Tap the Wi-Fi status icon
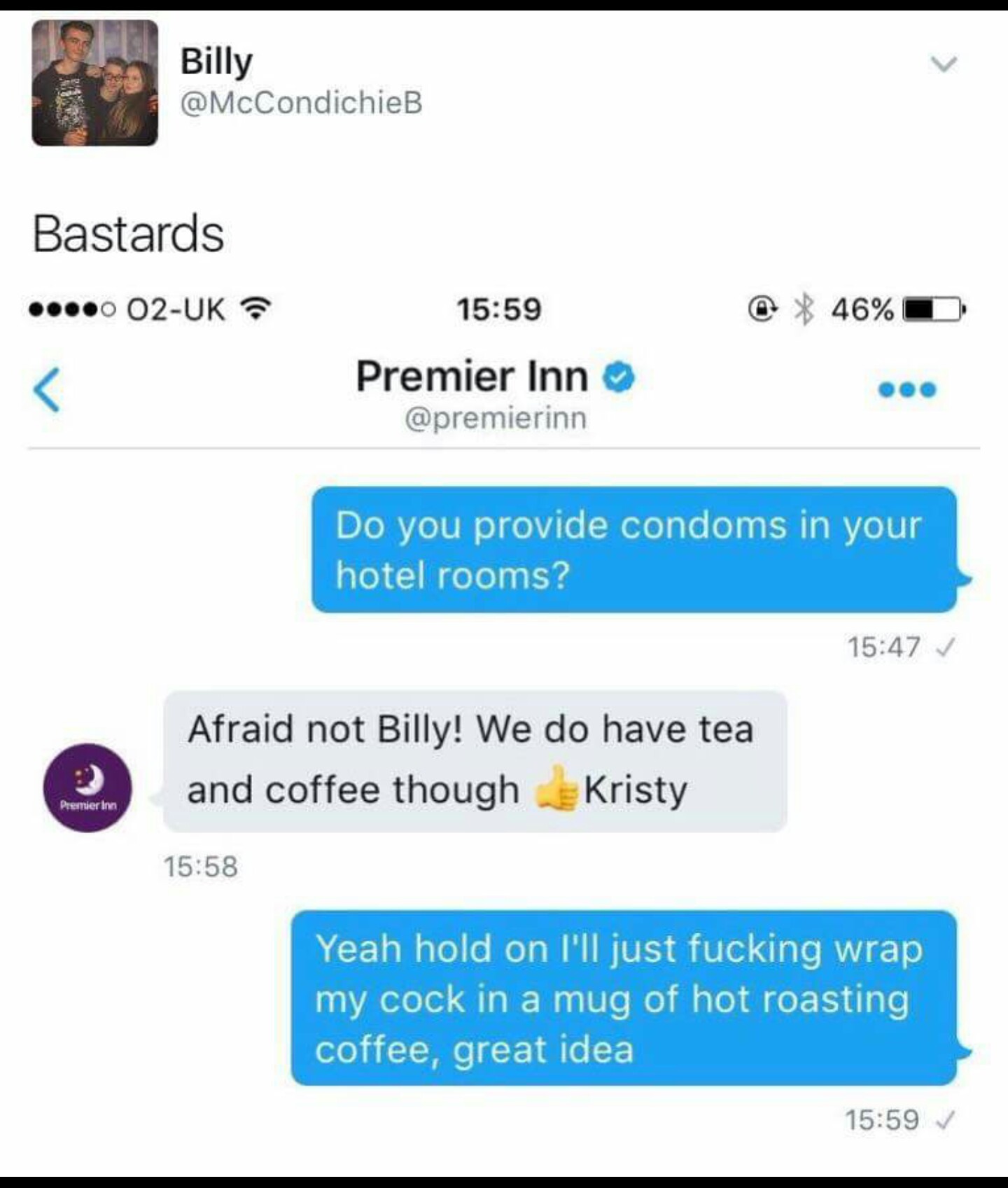 coord(256,308)
